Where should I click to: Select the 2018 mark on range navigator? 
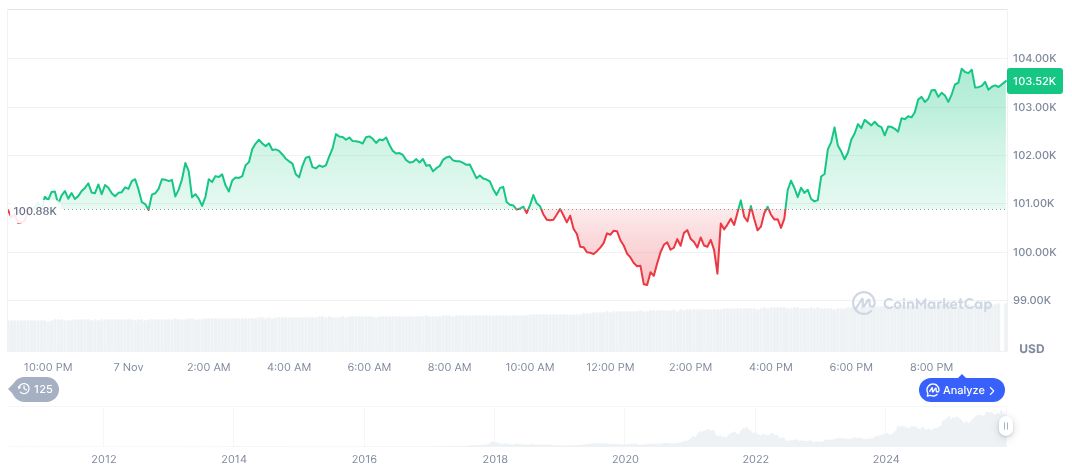(495, 459)
